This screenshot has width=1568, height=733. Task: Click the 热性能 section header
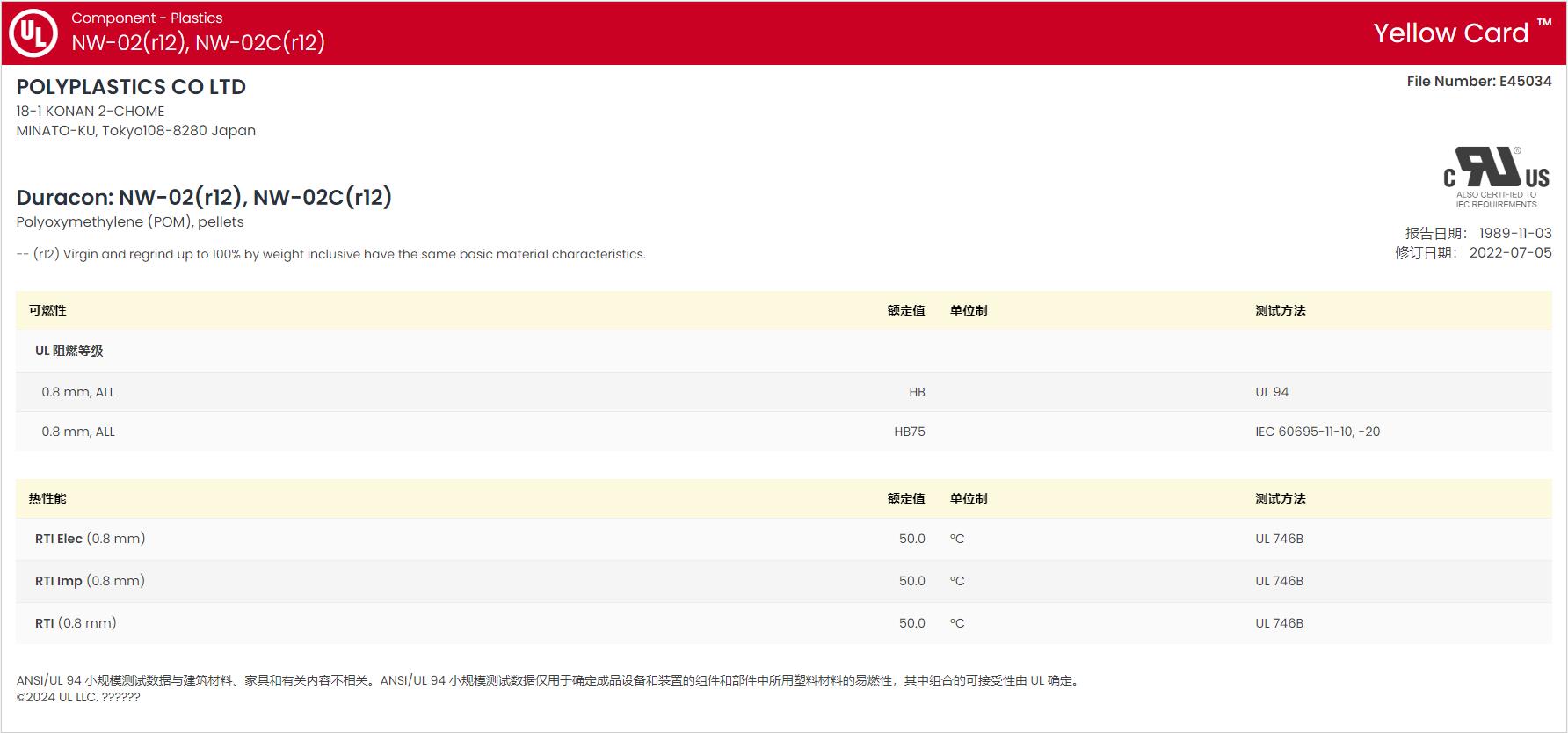tap(47, 498)
